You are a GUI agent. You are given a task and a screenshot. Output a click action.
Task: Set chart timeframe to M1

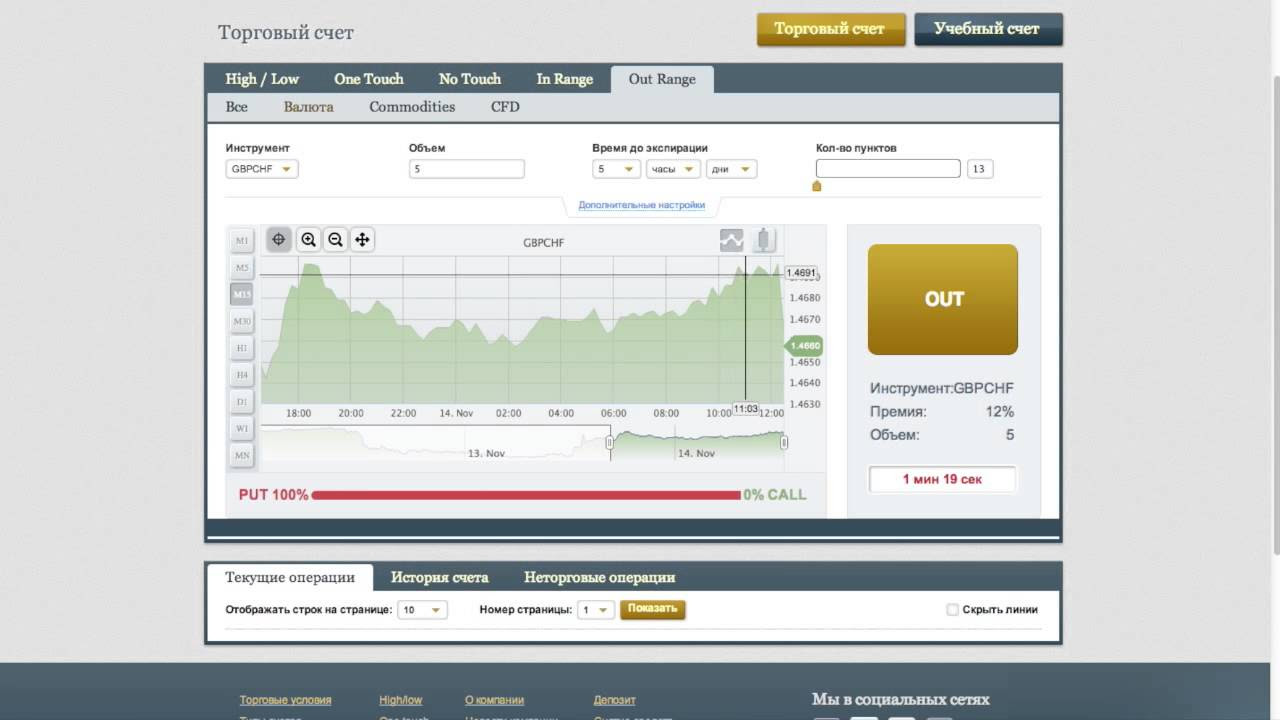(x=242, y=241)
